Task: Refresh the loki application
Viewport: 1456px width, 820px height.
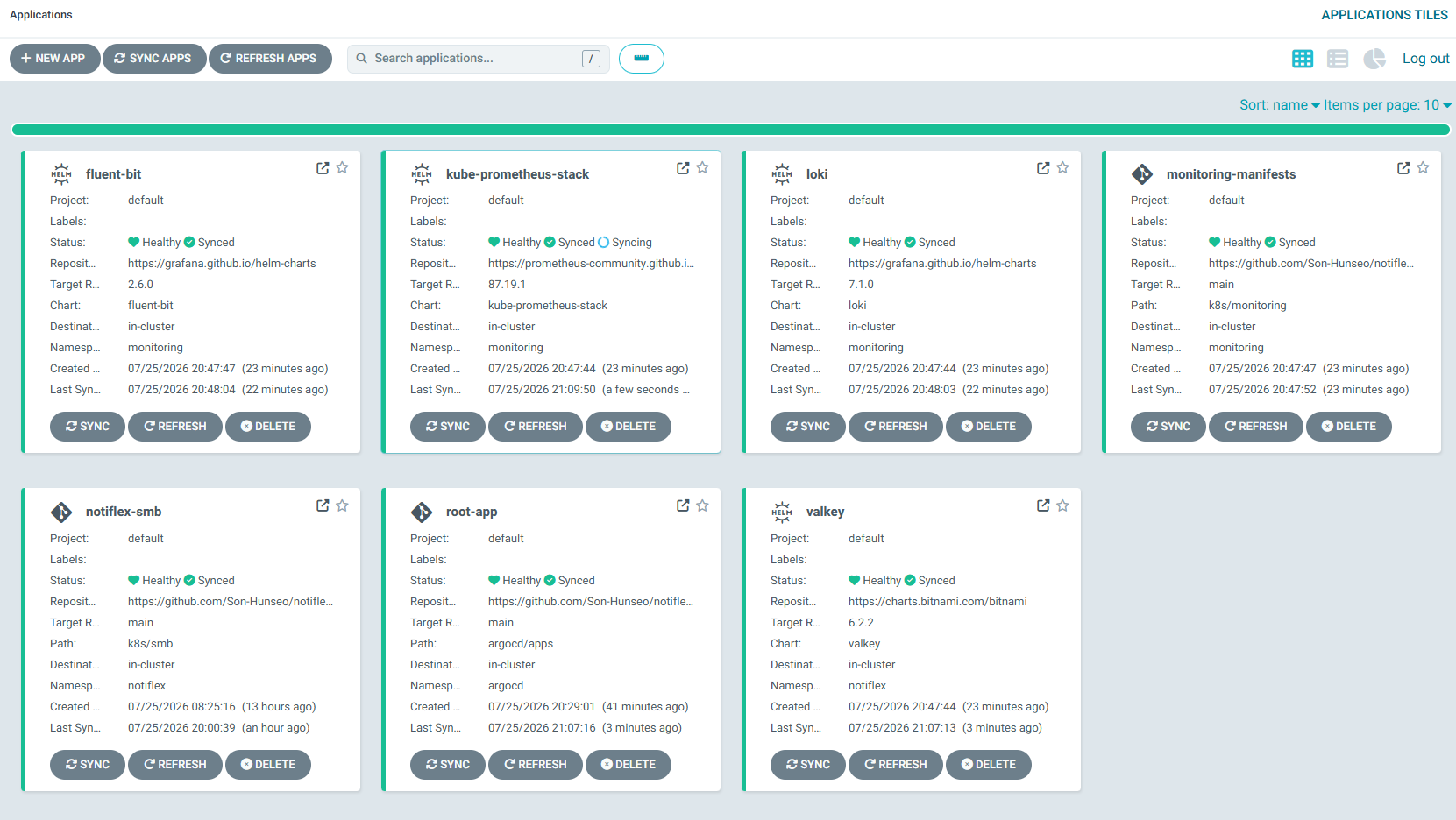Action: pyautogui.click(x=896, y=427)
